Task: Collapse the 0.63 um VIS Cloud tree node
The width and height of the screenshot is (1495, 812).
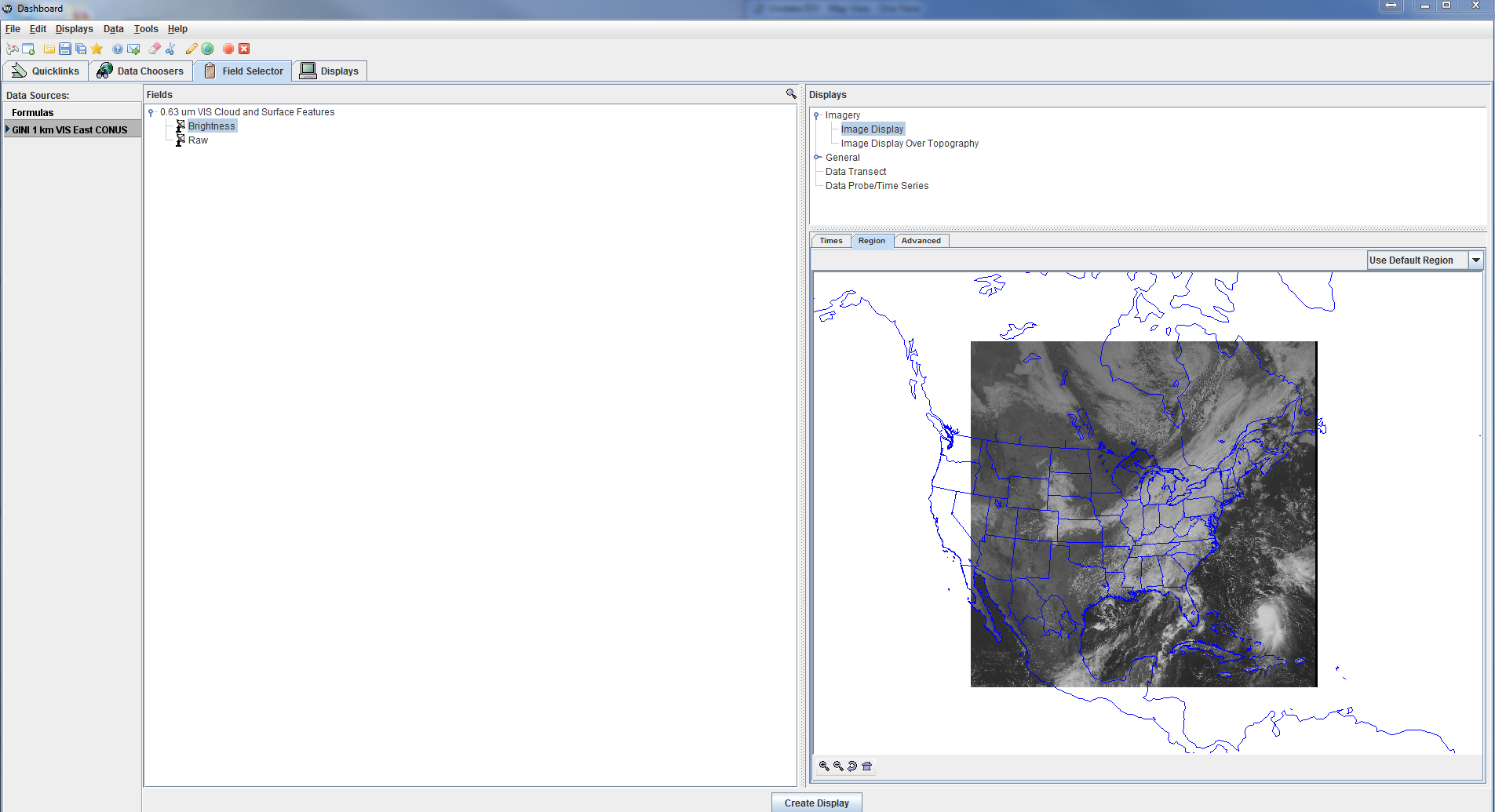Action: point(151,112)
